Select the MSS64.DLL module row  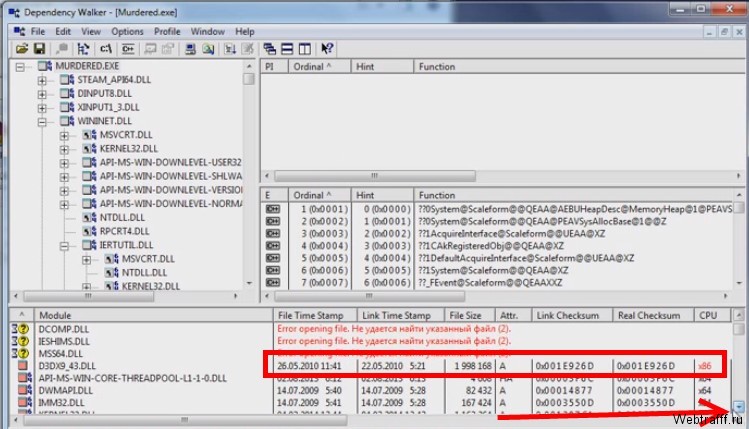point(370,354)
